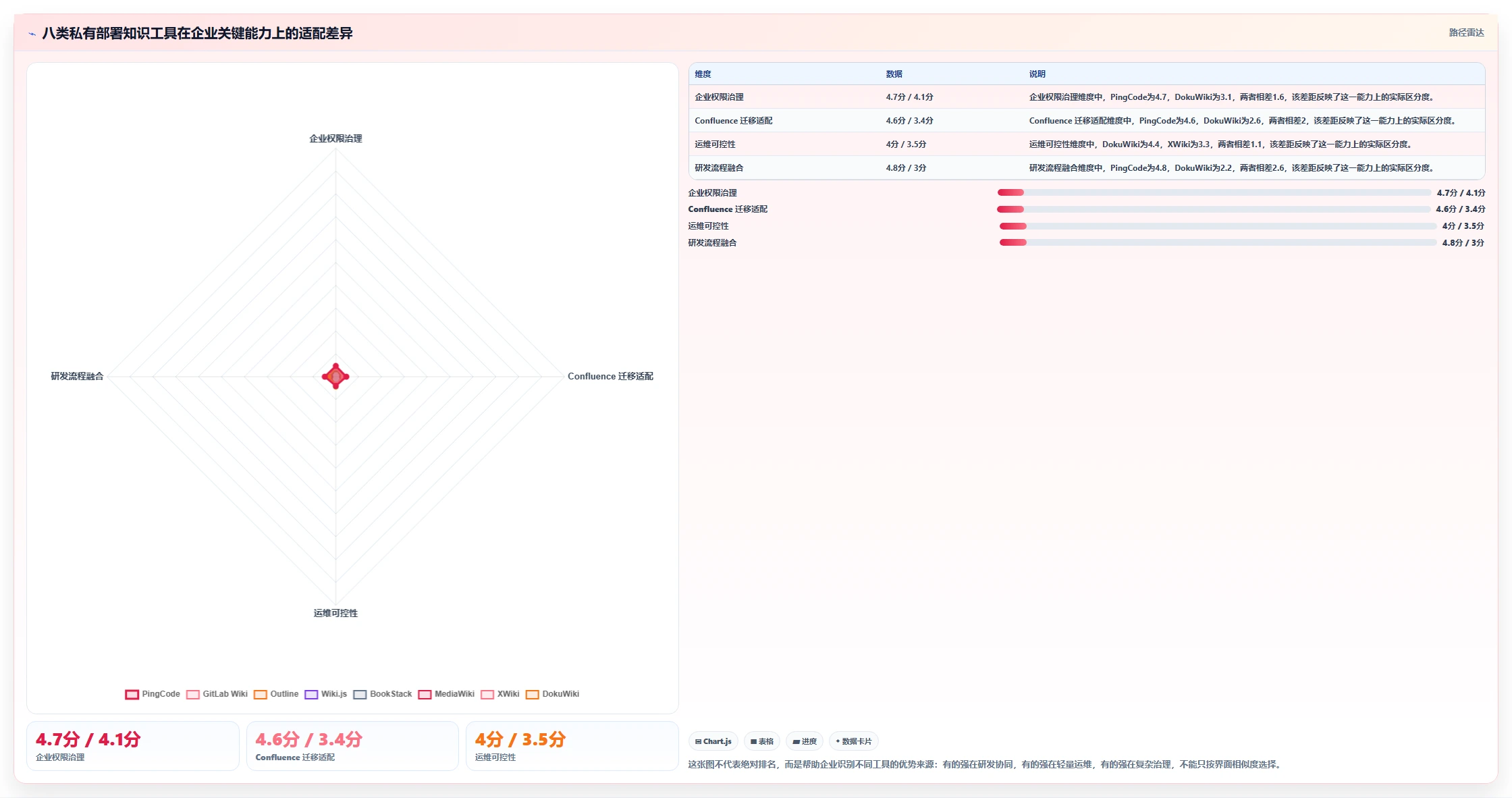Click the Confluence 迁移适配 progress bar

point(1214,209)
